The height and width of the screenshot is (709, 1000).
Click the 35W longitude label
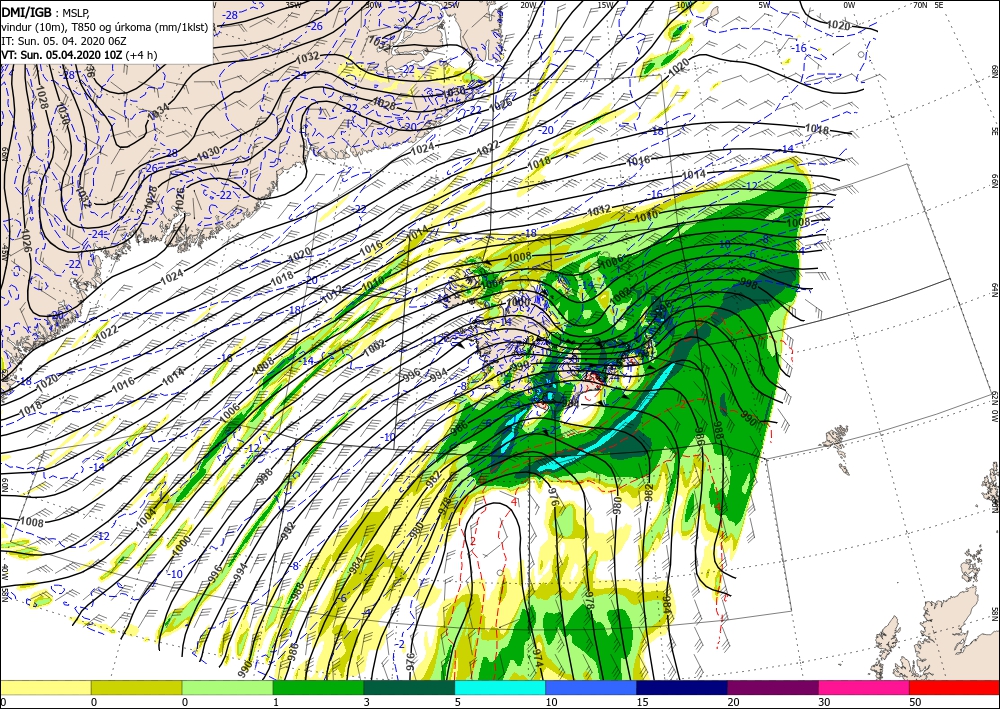pos(293,4)
